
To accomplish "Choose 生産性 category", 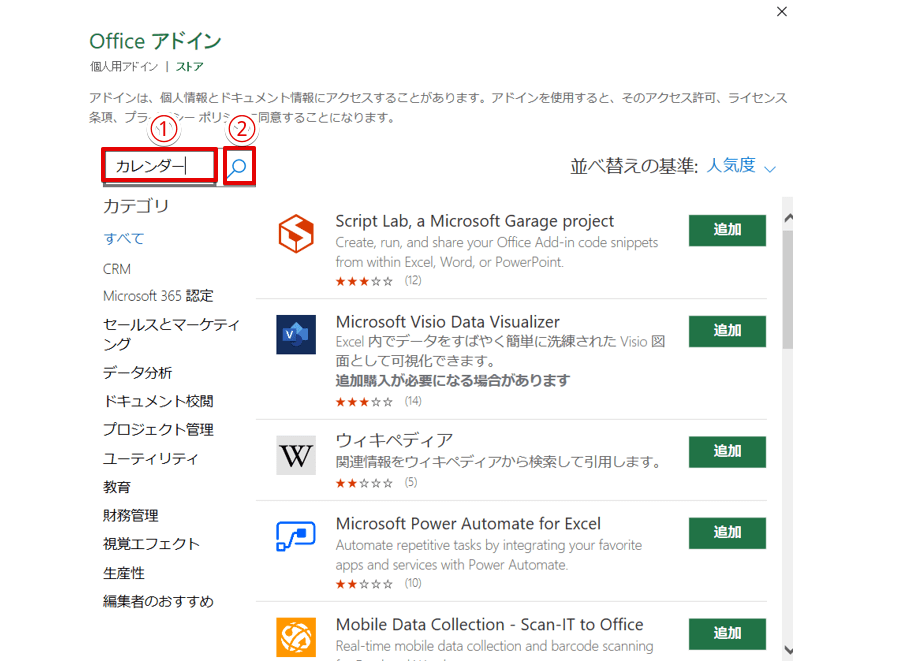I will pyautogui.click(x=124, y=573).
